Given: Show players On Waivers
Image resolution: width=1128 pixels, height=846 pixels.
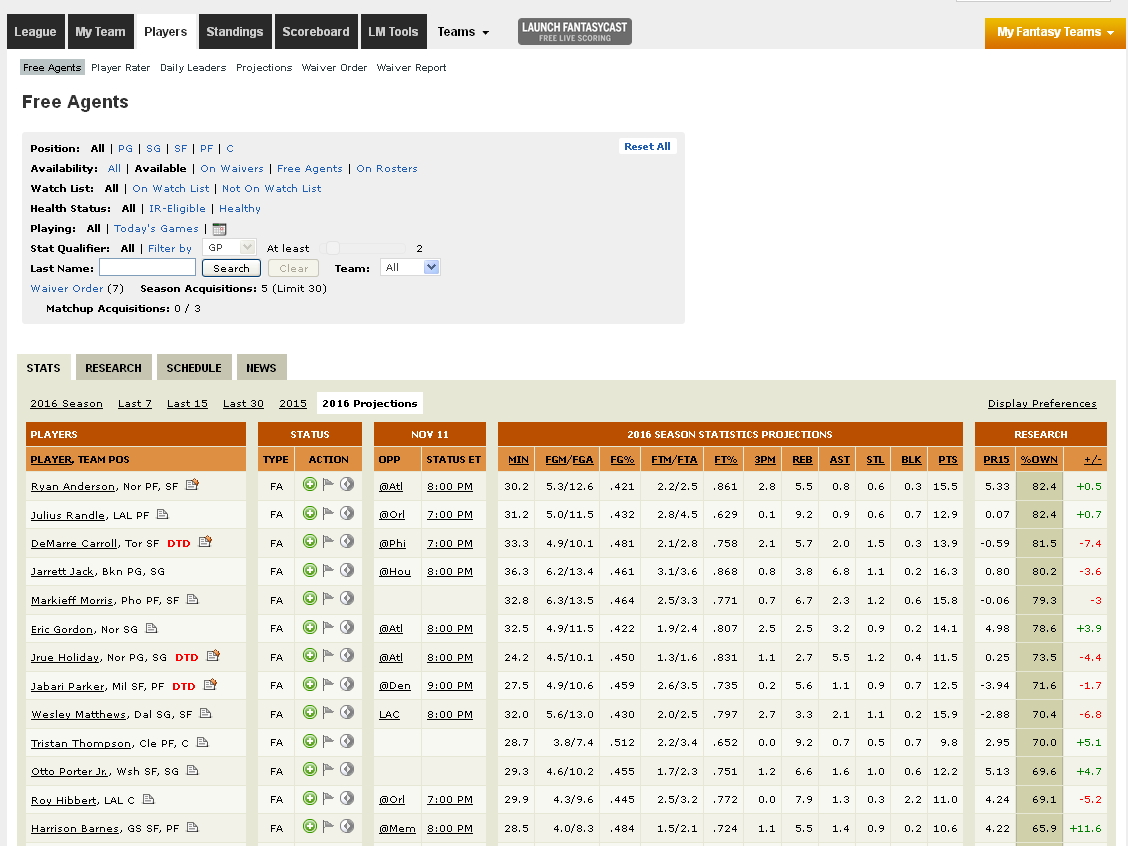Looking at the screenshot, I should click(232, 168).
